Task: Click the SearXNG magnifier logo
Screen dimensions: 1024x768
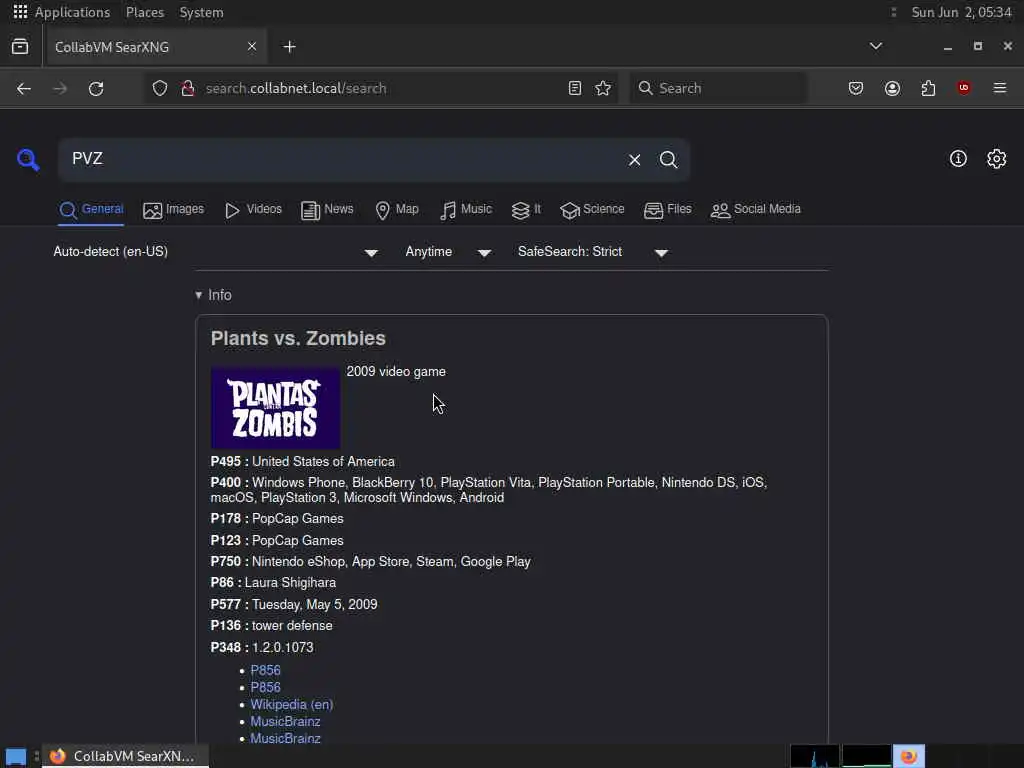Action: coord(28,159)
